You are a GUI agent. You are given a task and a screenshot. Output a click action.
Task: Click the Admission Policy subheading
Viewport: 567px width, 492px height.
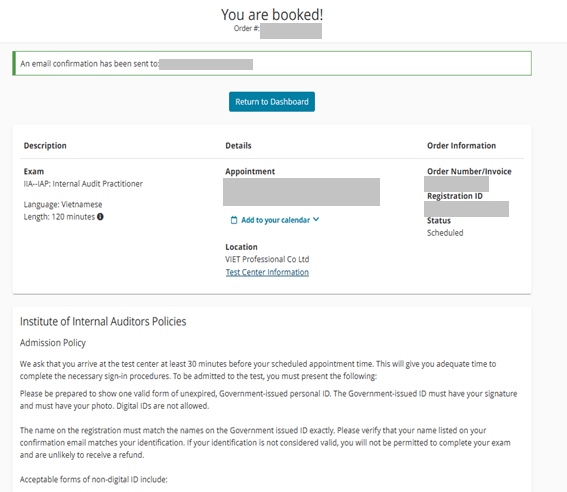(53, 343)
